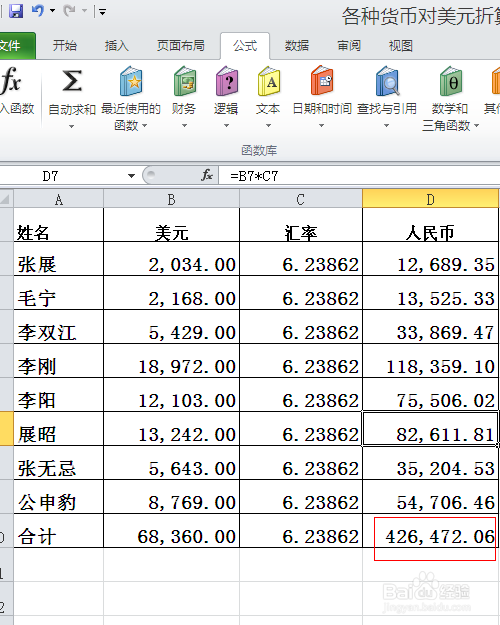Click the cell containing 李刚
500x625 pixels.
[x=59, y=361]
